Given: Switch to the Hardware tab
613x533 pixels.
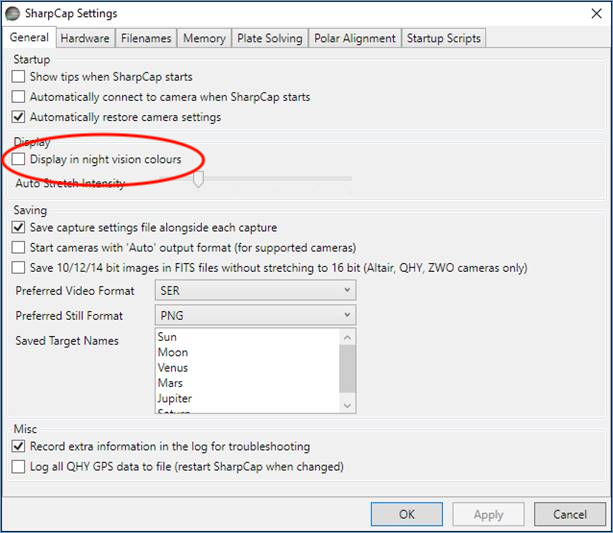Looking at the screenshot, I should pos(84,38).
